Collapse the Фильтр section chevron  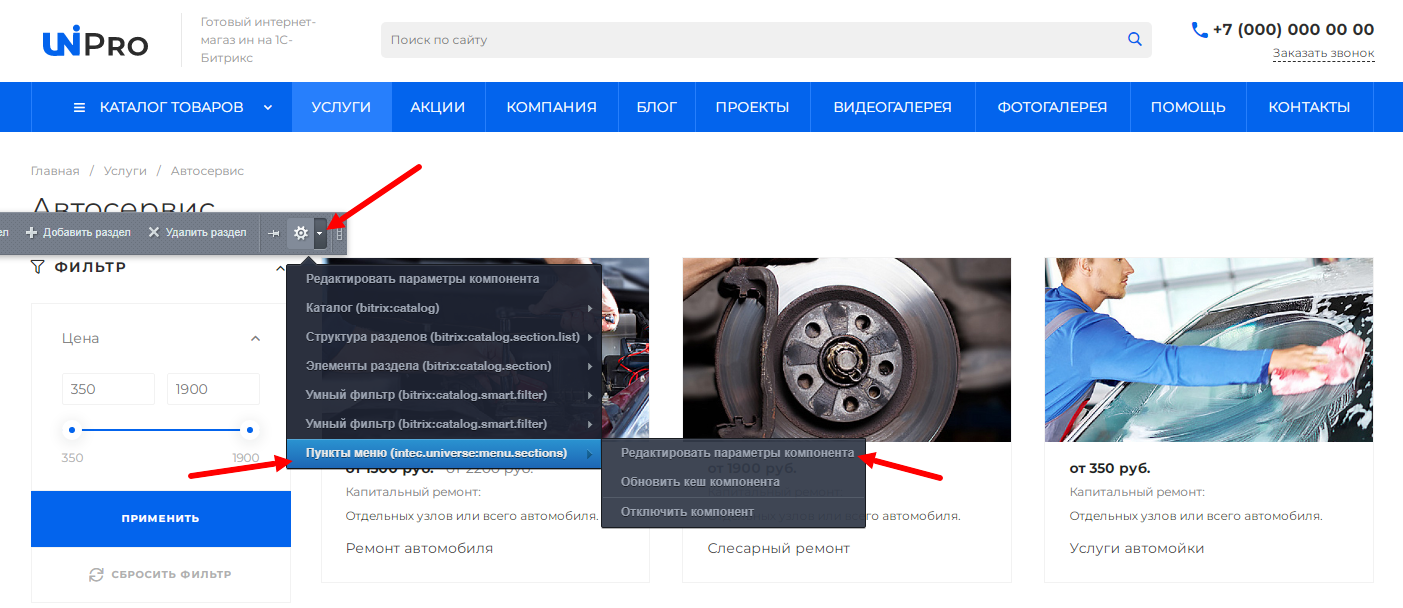pos(279,268)
